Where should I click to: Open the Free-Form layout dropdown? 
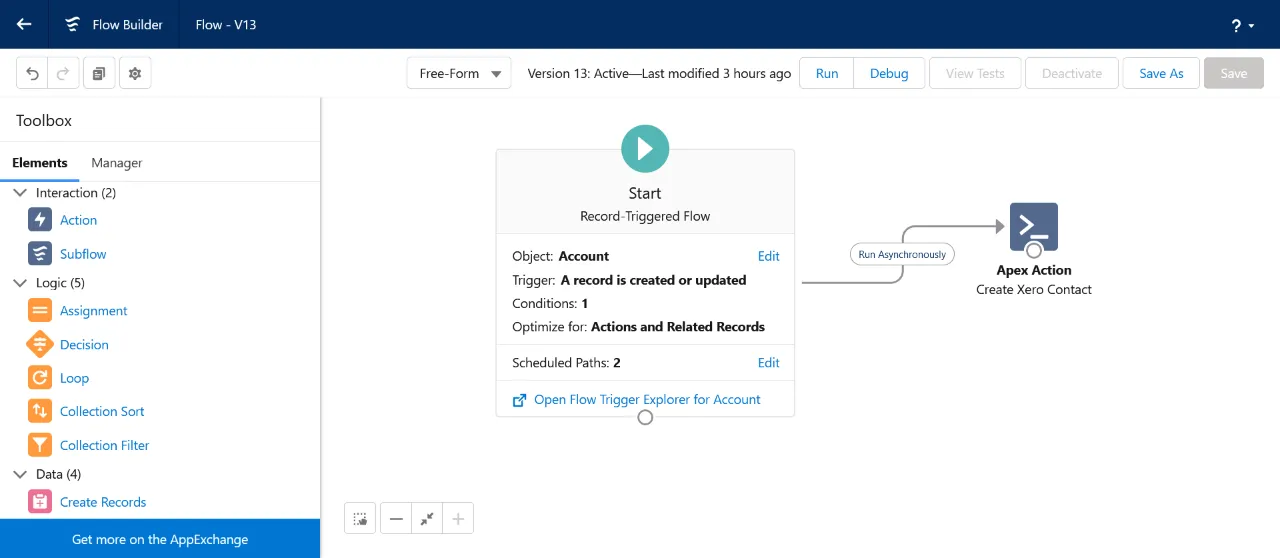(x=459, y=73)
